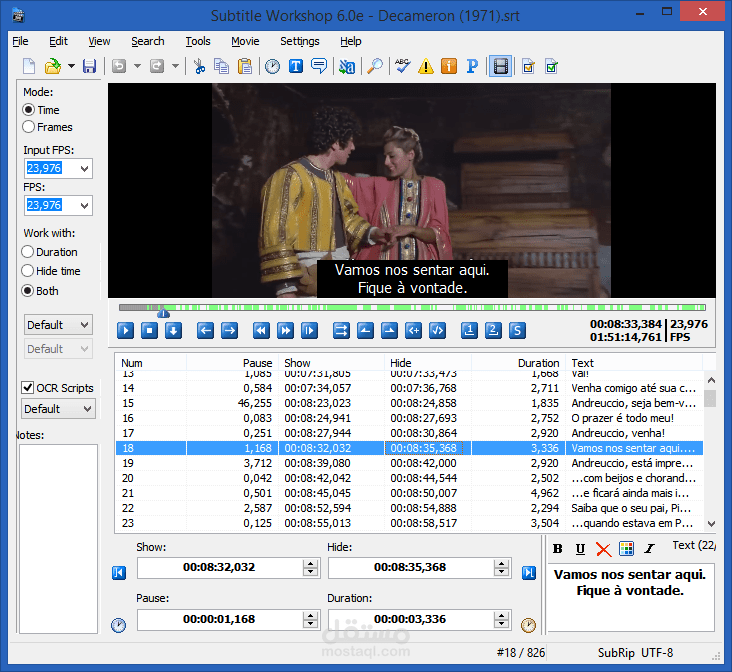732x672 pixels.
Task: Click the translator mode icon
Action: (x=347, y=66)
